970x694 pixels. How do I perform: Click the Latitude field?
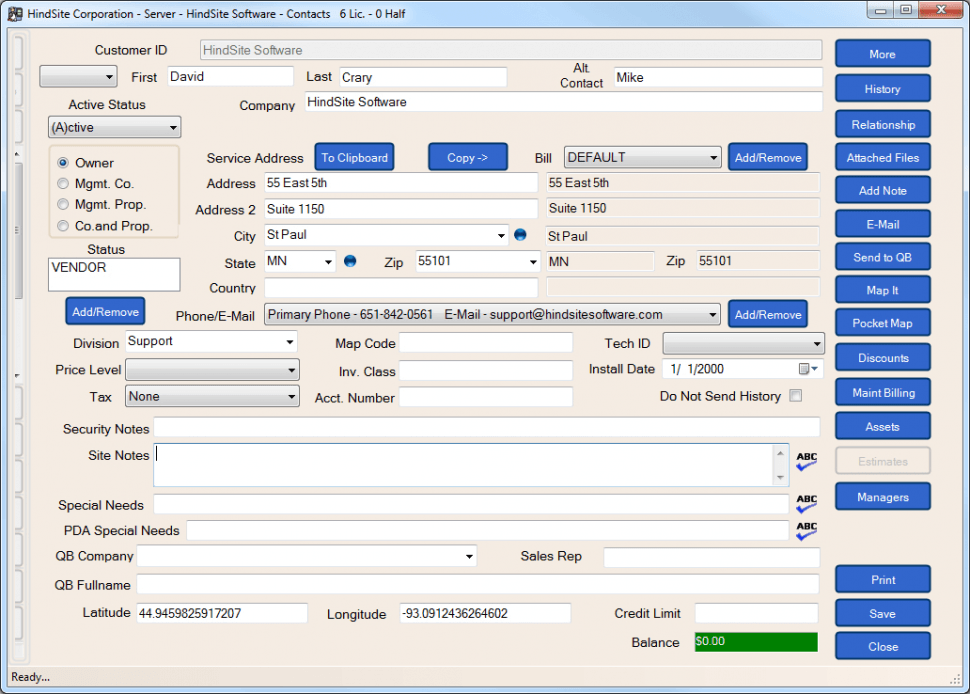click(x=222, y=613)
